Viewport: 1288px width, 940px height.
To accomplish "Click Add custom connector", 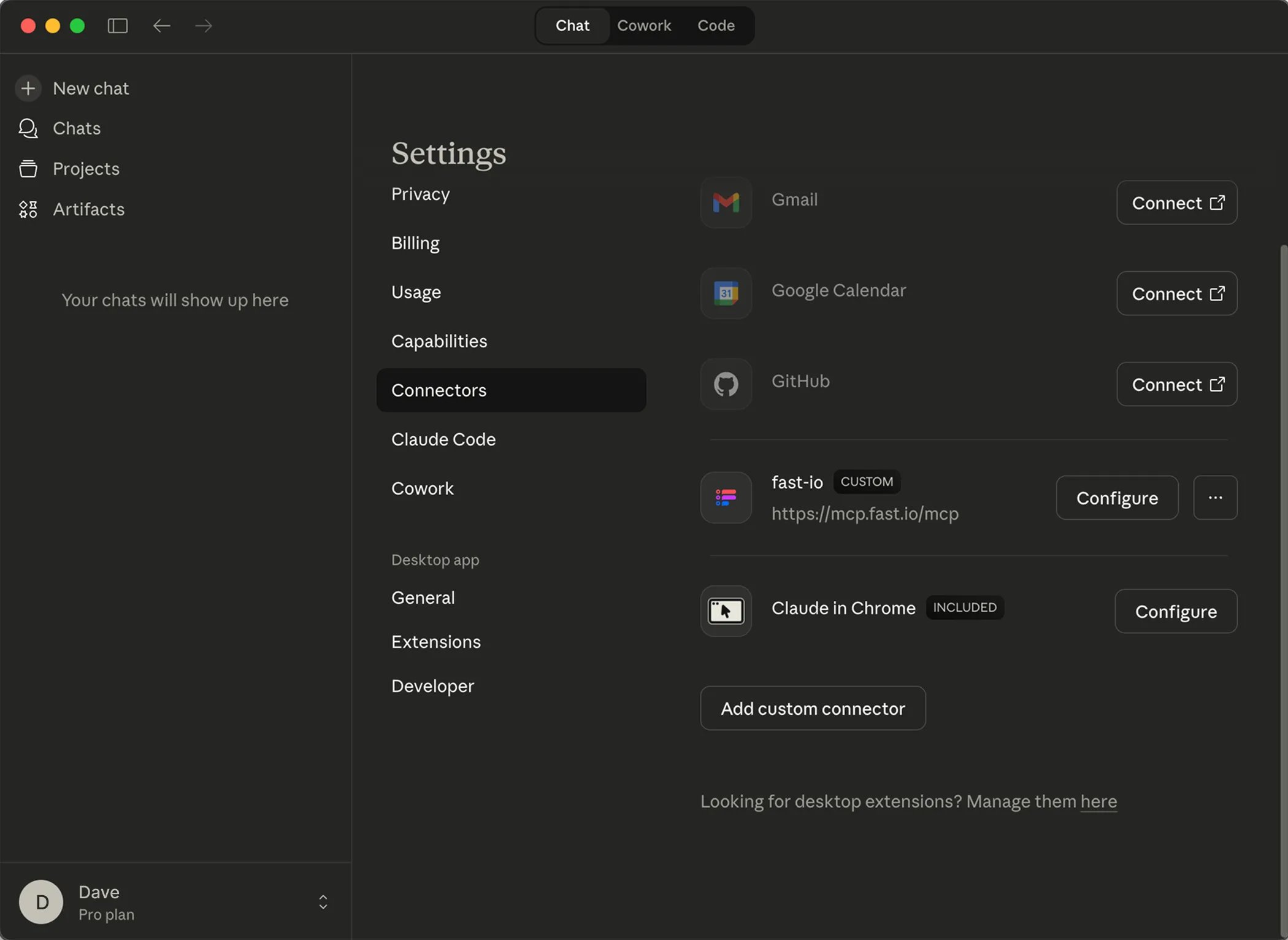I will [x=813, y=708].
